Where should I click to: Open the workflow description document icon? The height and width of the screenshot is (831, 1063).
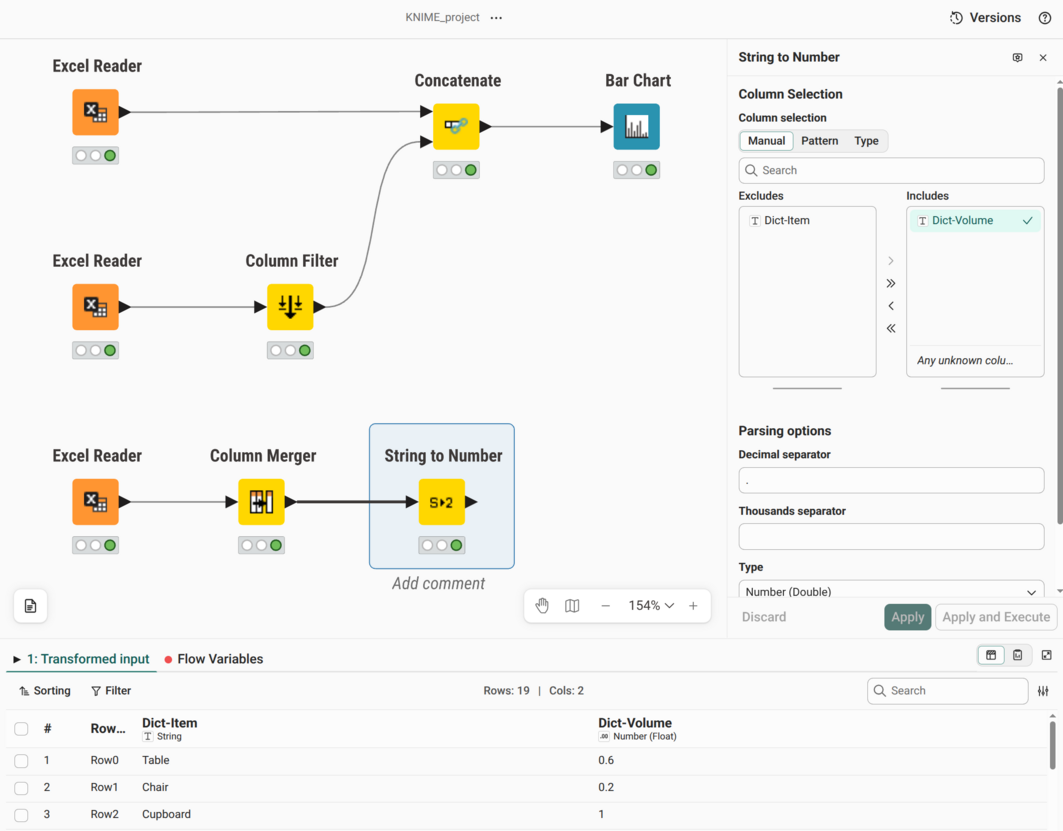31,605
